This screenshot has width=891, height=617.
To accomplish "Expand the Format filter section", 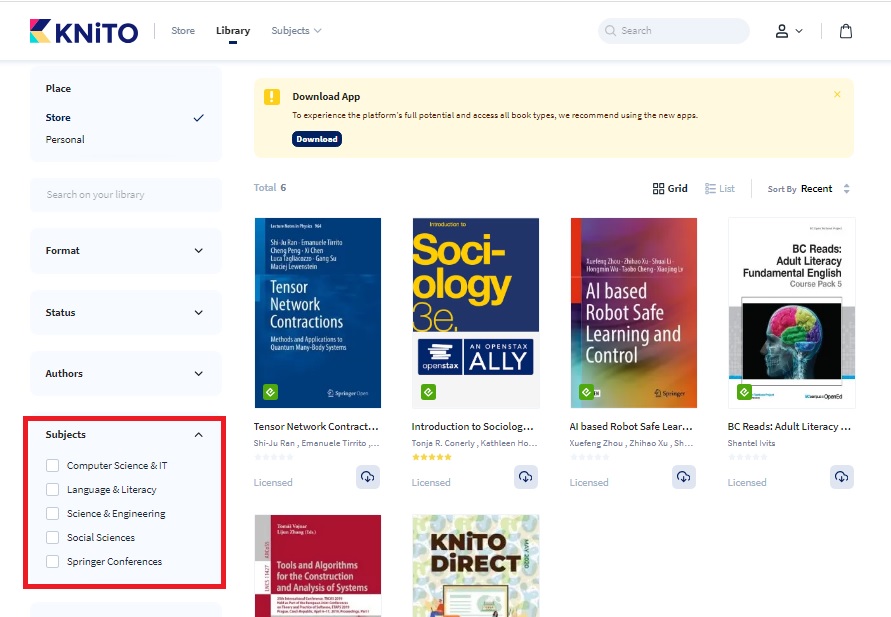I will coord(126,251).
